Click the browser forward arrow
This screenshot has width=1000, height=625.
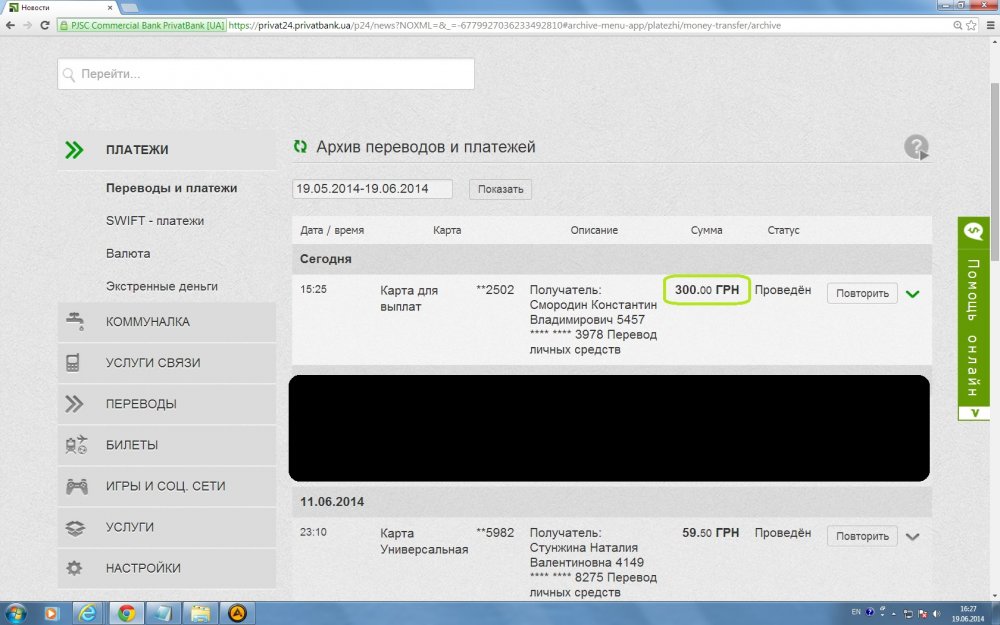pyautogui.click(x=27, y=26)
